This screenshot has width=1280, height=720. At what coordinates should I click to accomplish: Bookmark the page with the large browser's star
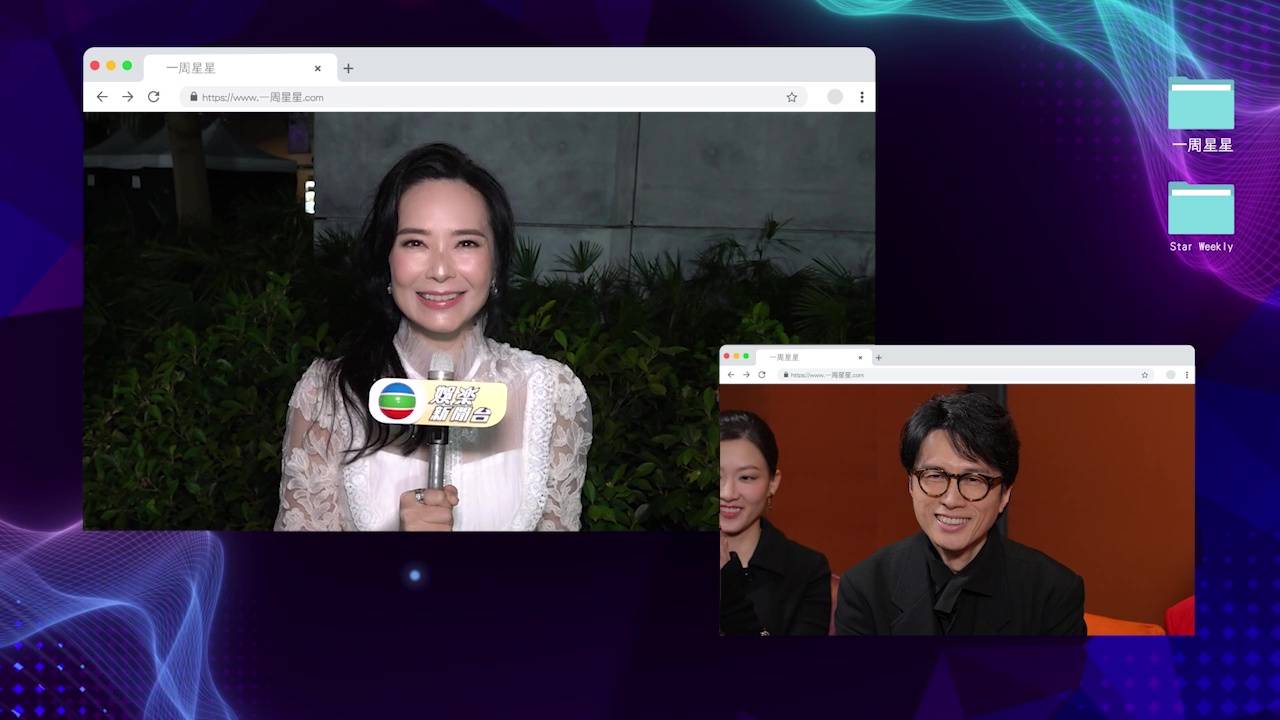[x=791, y=97]
